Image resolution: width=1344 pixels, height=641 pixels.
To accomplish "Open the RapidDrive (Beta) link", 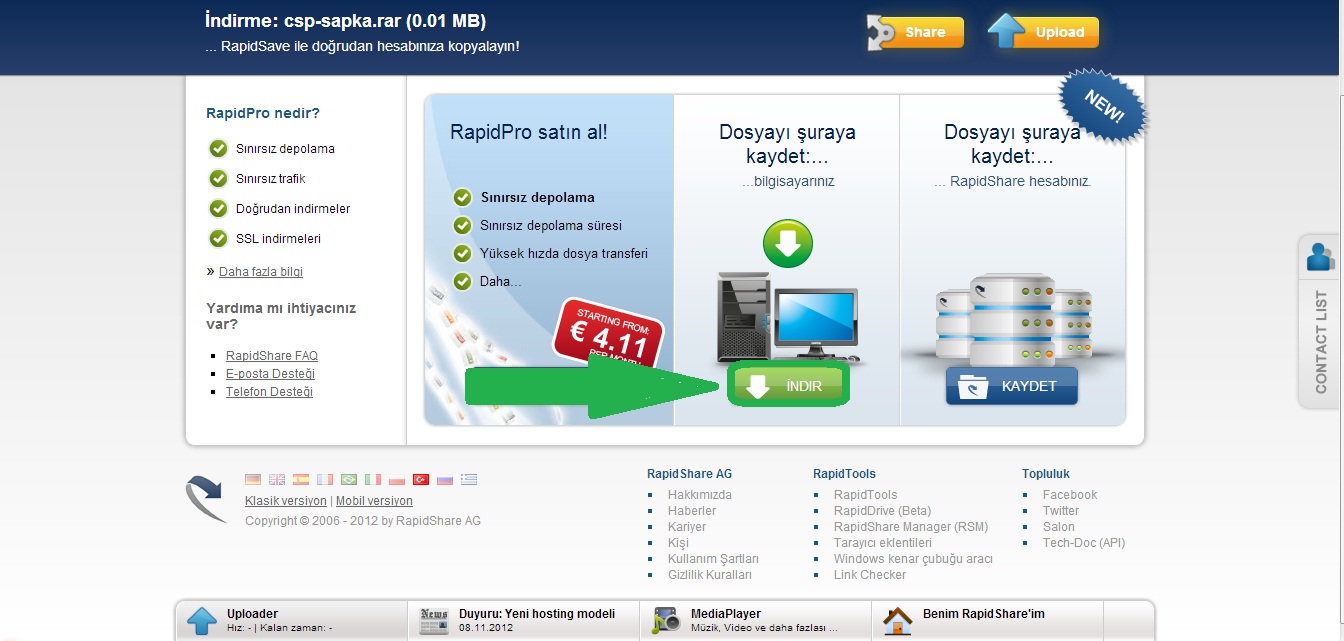I will click(882, 511).
